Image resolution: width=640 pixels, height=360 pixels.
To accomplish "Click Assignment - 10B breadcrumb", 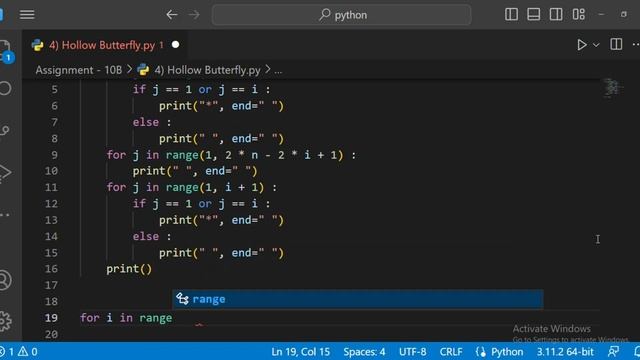I will point(78,70).
